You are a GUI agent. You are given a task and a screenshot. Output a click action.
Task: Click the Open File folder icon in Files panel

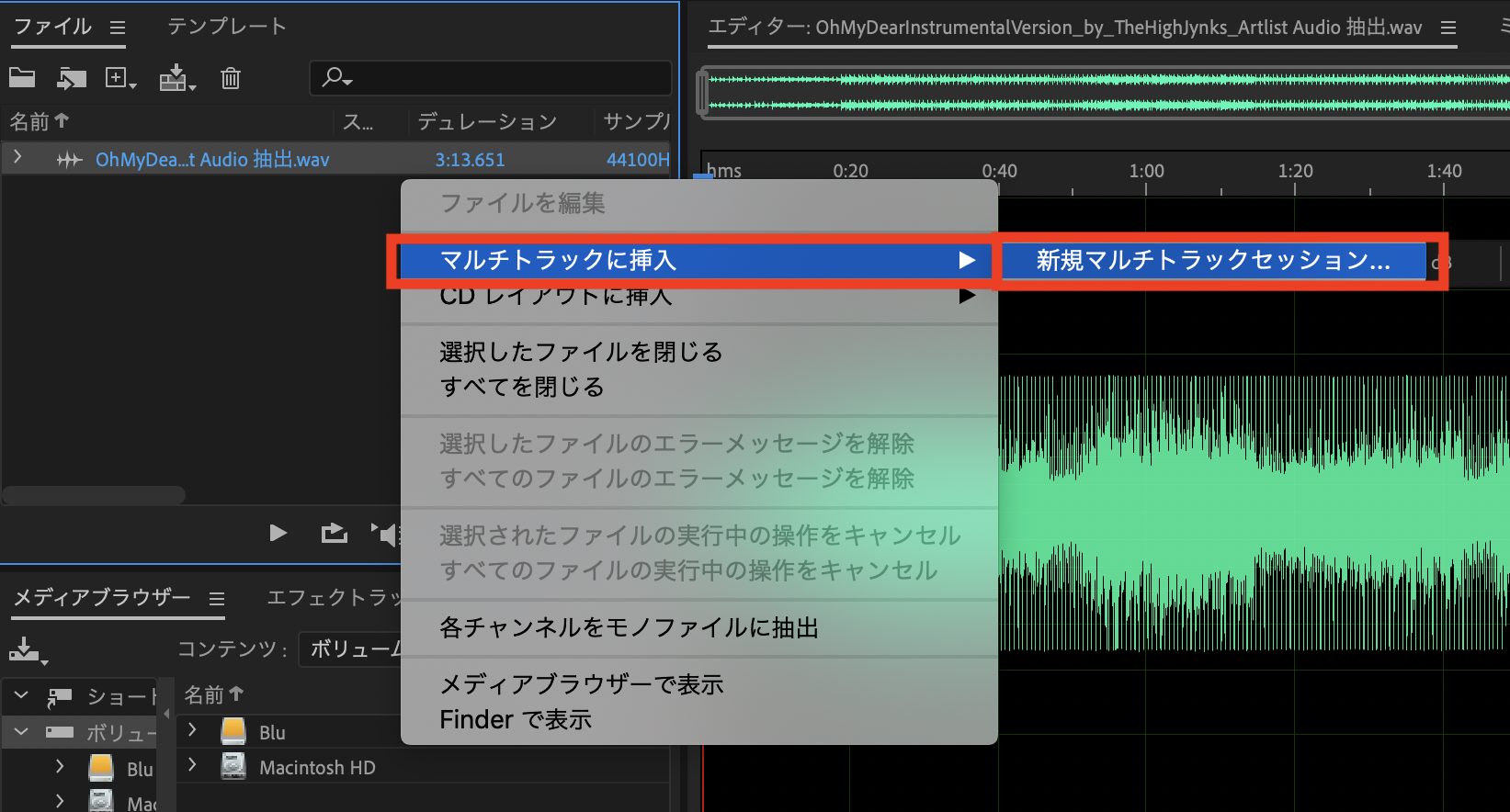[x=22, y=78]
